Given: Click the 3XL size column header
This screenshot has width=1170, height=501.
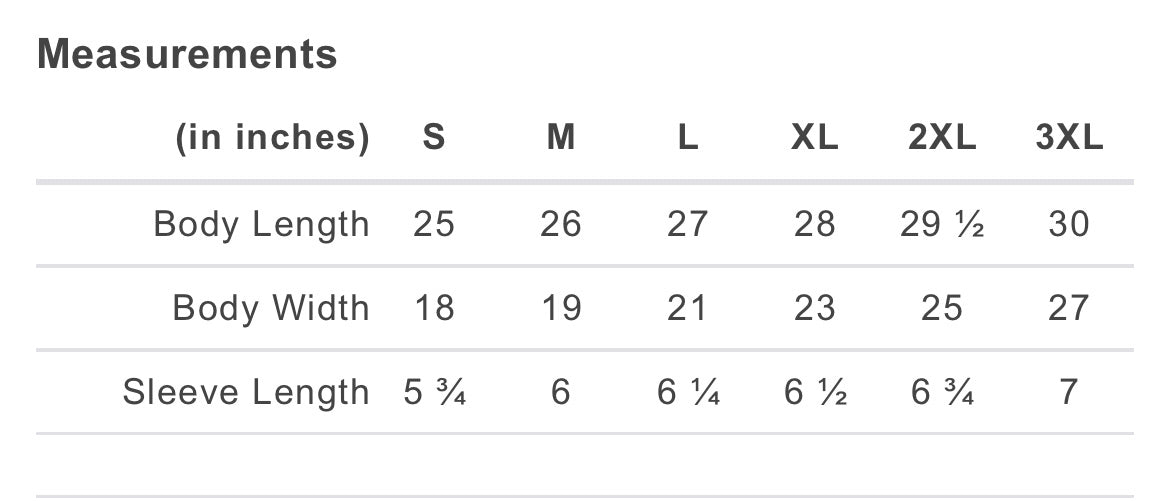Looking at the screenshot, I should [1069, 138].
